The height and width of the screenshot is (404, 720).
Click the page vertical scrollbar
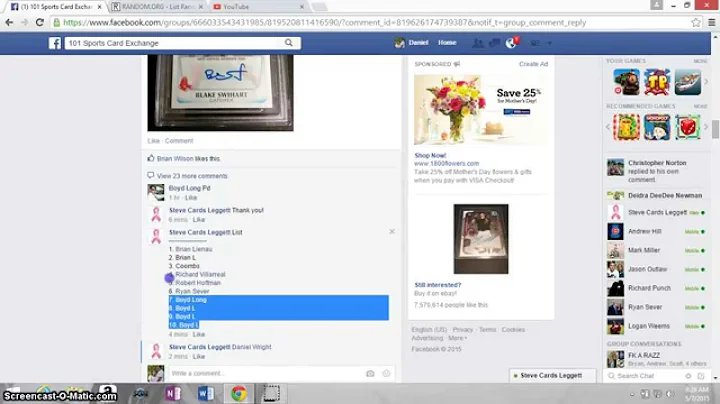point(715,130)
